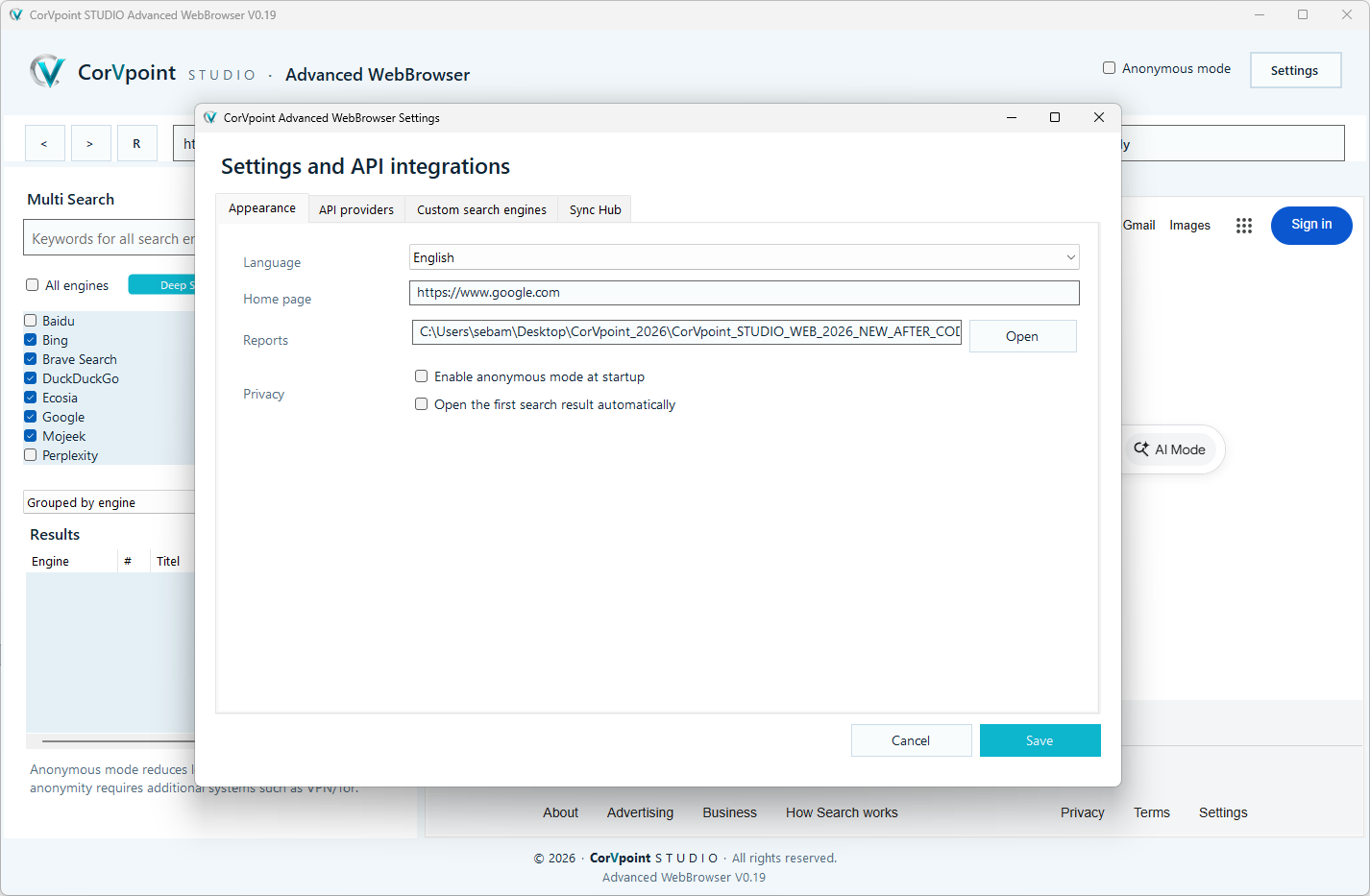The image size is (1370, 896).
Task: Click the Titel column header in Results
Action: click(x=173, y=561)
